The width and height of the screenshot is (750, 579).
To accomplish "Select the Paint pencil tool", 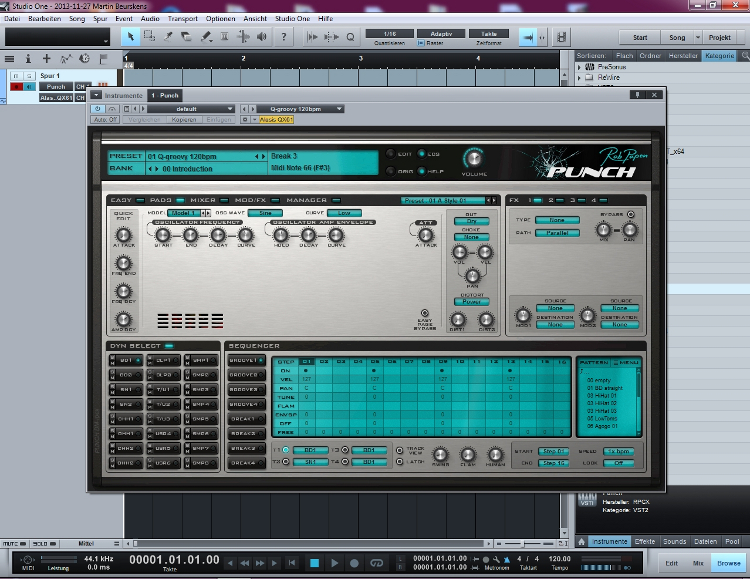I will click(x=206, y=37).
